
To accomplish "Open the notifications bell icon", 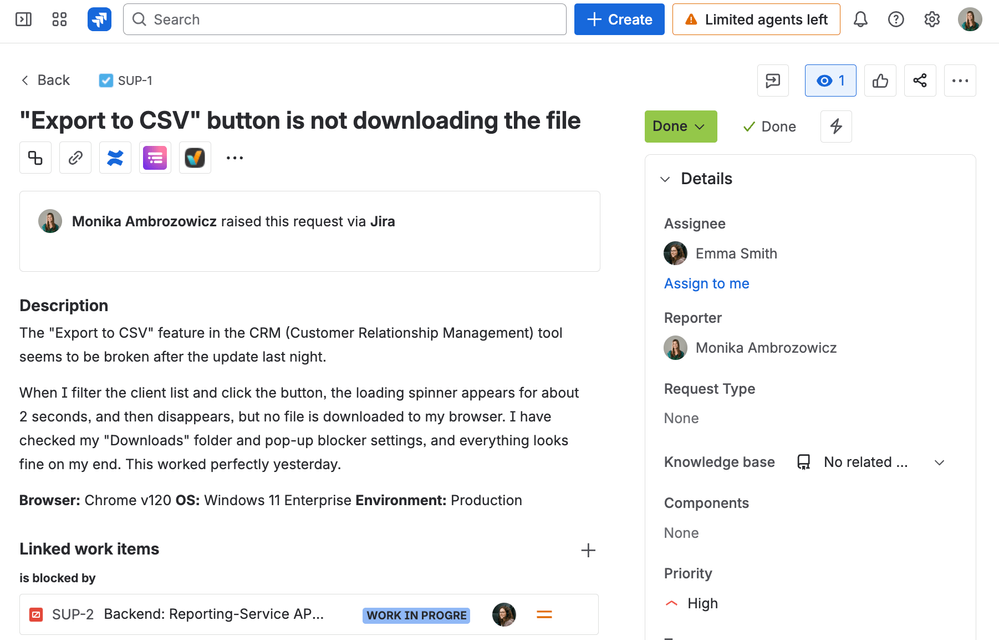I will (x=859, y=19).
